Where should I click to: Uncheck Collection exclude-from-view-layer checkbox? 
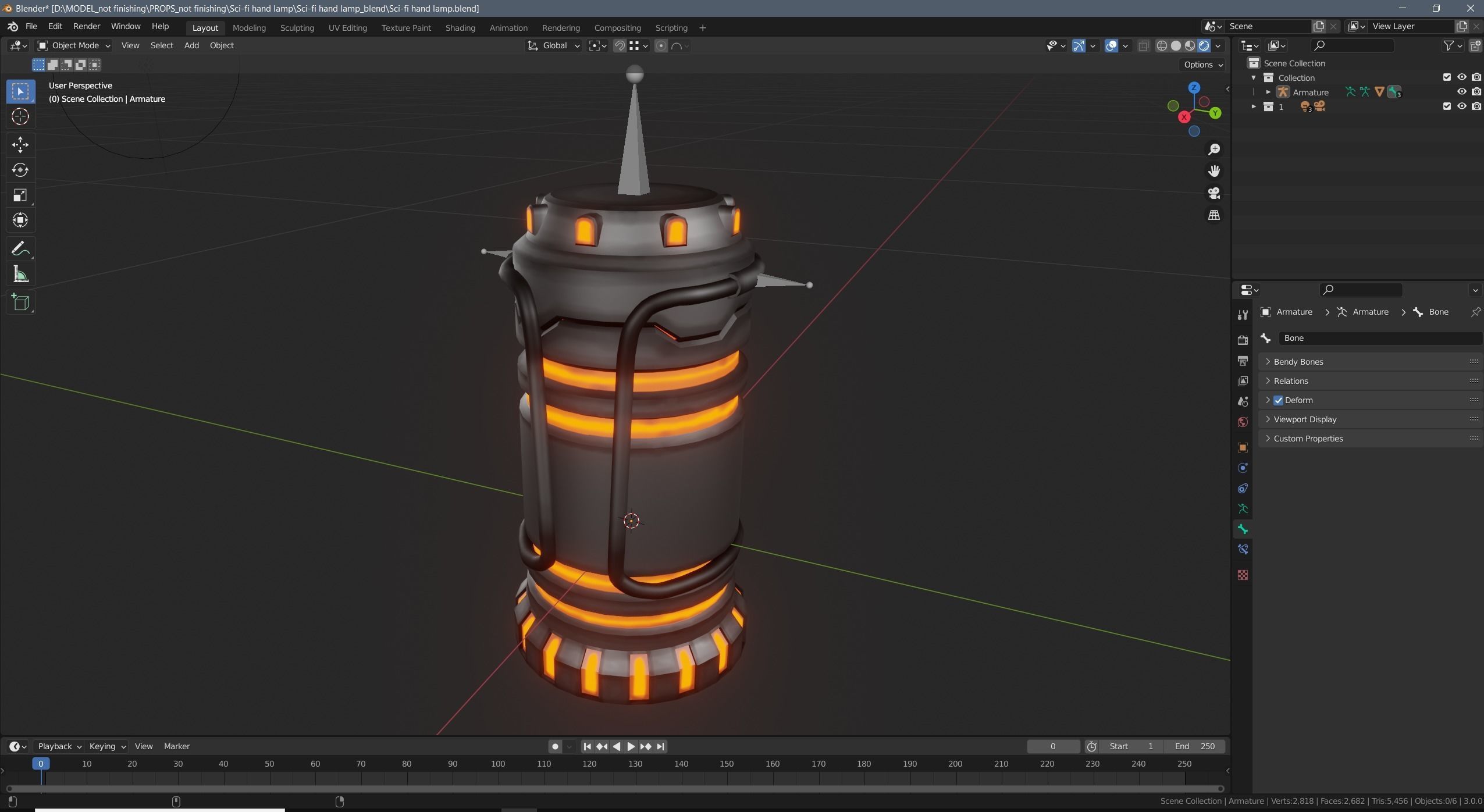1447,77
